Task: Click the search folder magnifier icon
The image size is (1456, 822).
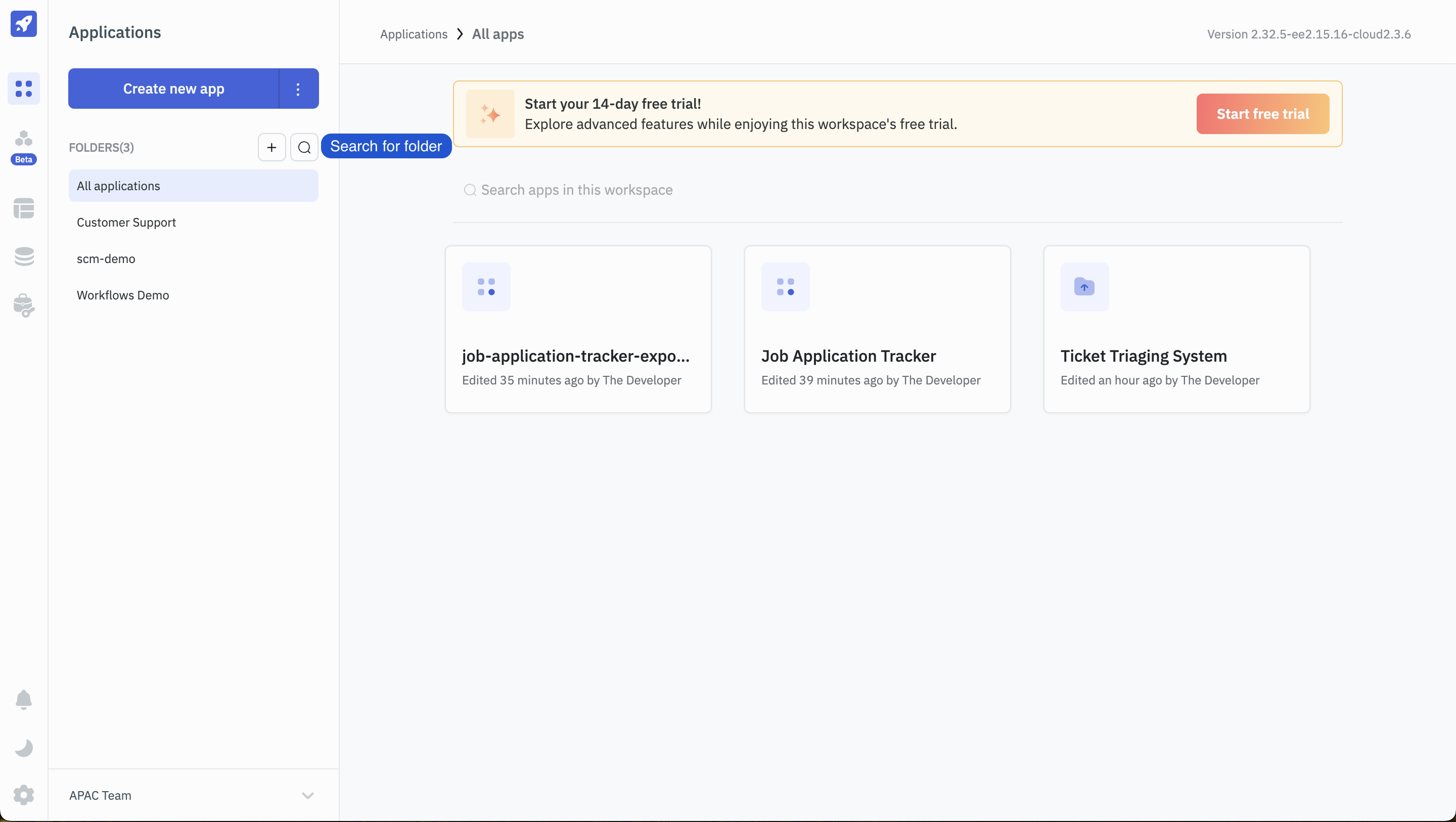Action: tap(304, 148)
